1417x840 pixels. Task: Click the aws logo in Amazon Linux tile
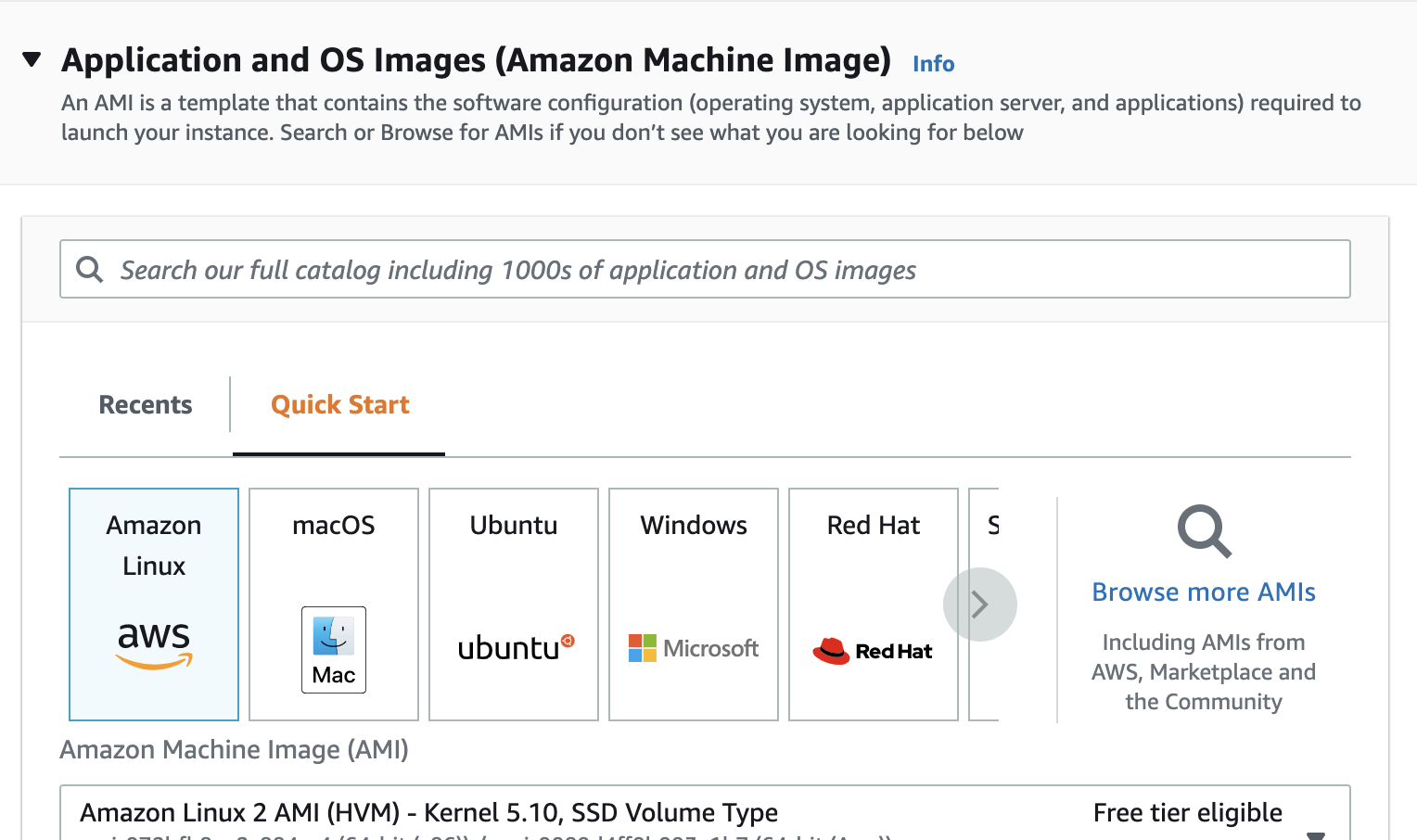(154, 643)
